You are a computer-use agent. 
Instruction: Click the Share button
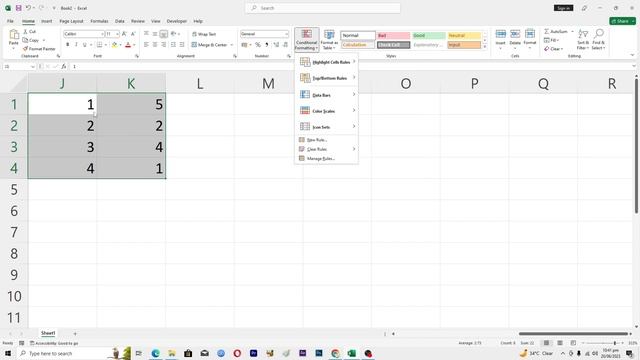622,21
